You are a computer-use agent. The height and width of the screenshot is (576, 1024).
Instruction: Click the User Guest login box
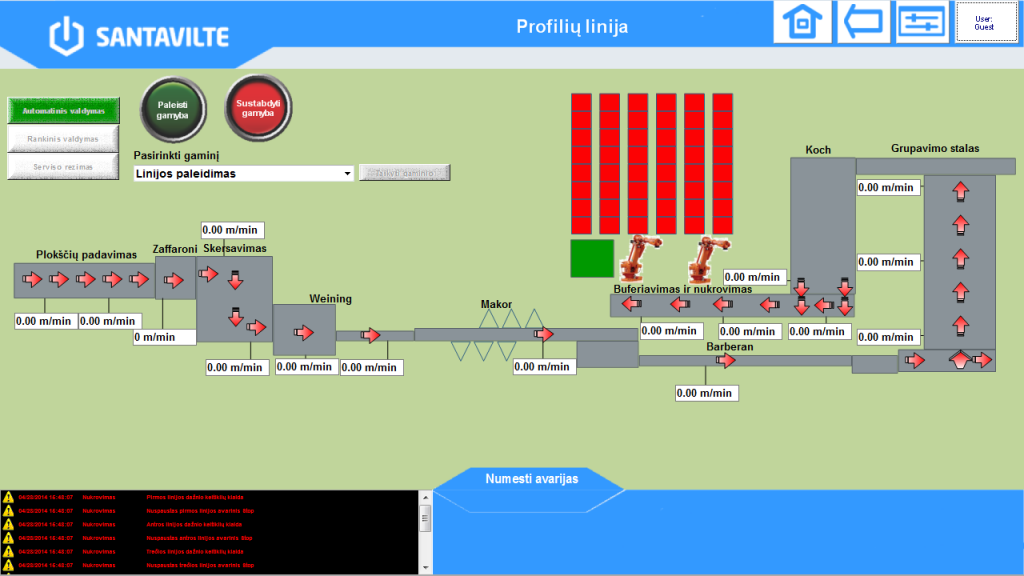point(984,22)
